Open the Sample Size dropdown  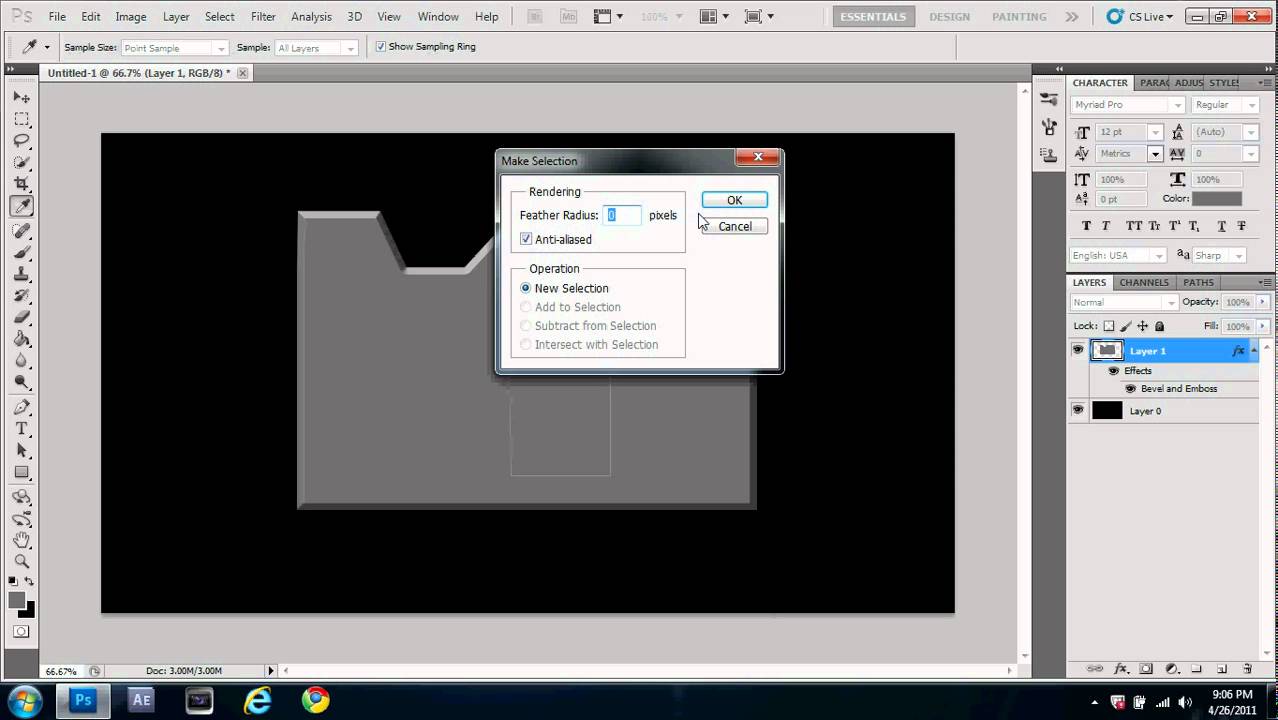(174, 48)
